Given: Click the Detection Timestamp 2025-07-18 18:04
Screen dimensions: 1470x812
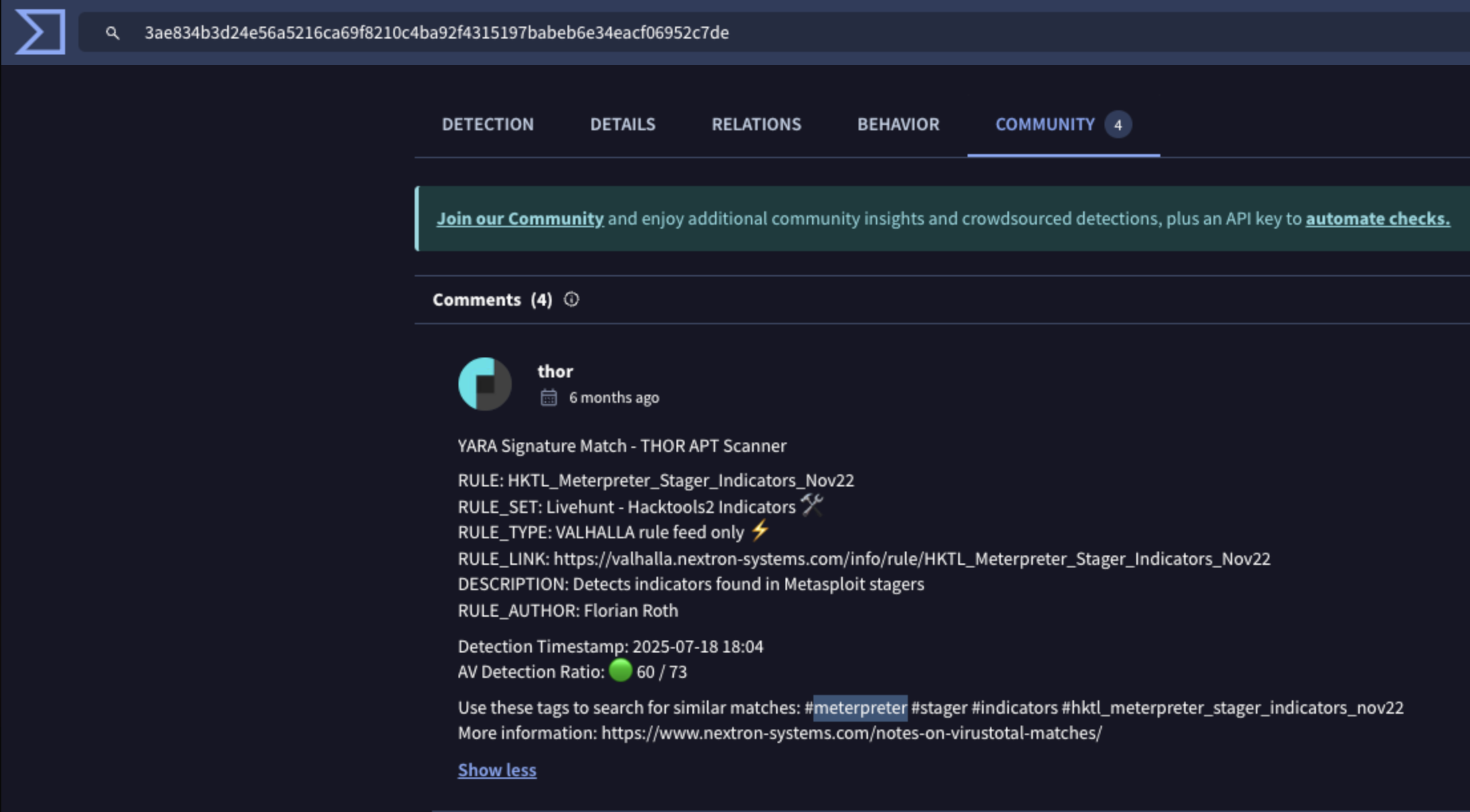Looking at the screenshot, I should point(611,647).
